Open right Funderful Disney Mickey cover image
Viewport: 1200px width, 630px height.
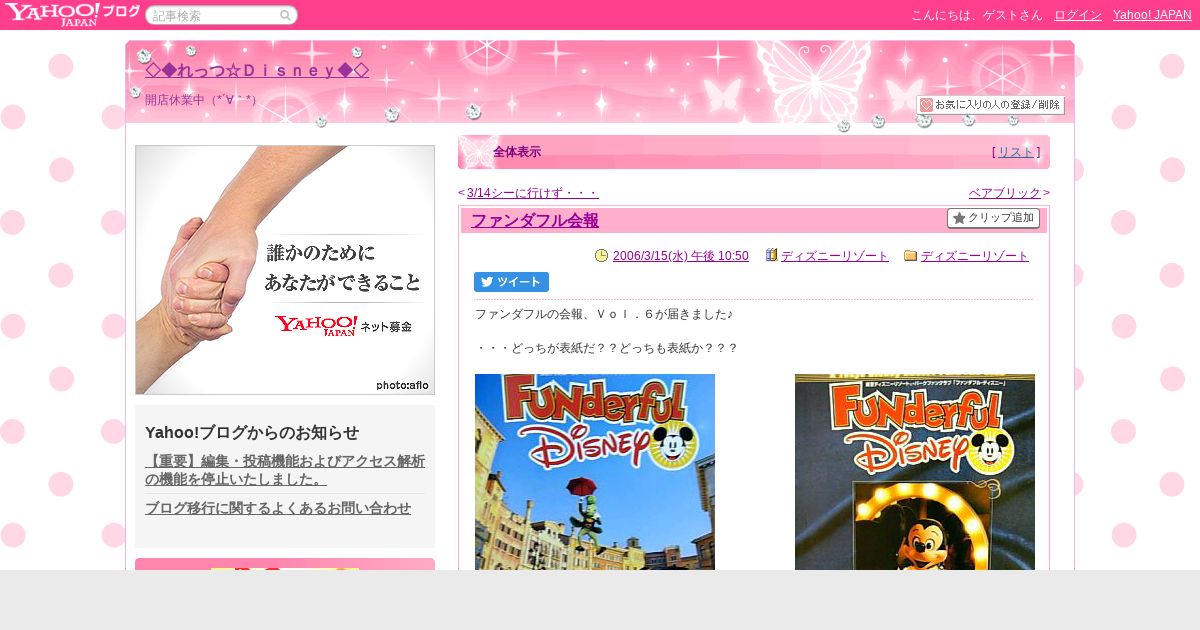point(915,472)
